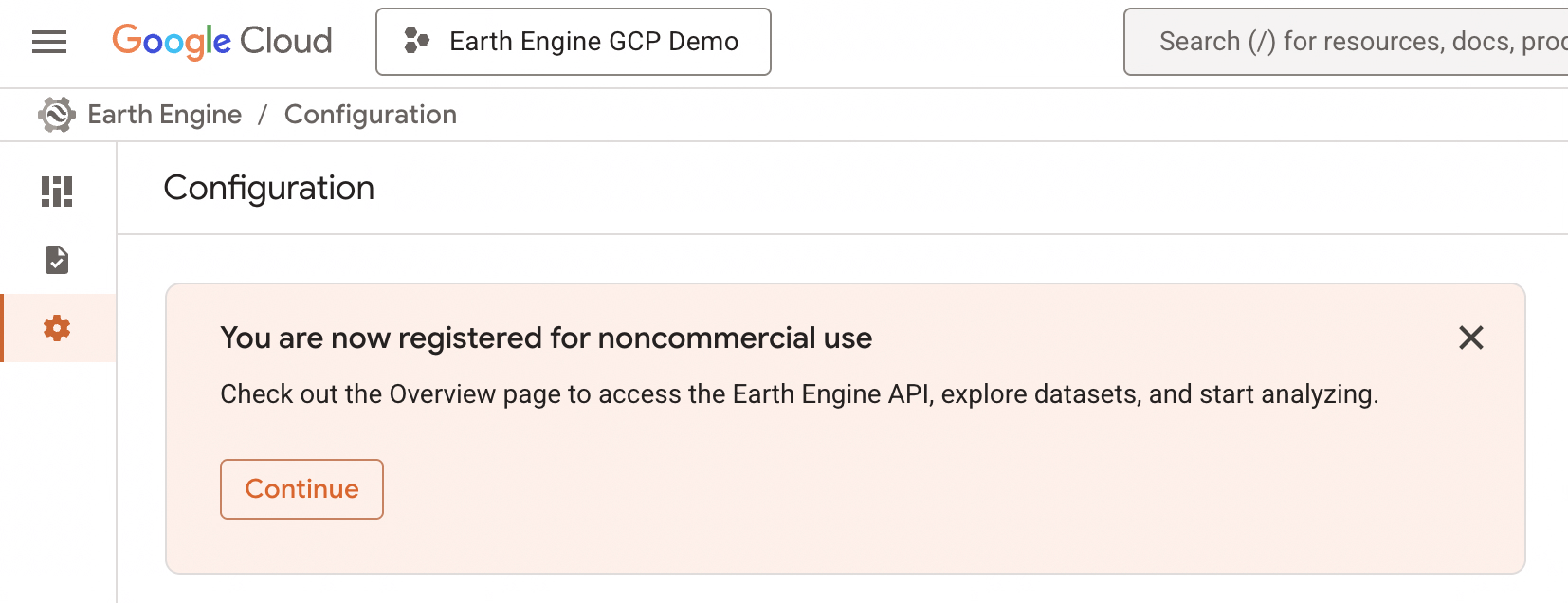Open the Earth Engine breadcrumb link
1568x603 pixels.
point(165,115)
